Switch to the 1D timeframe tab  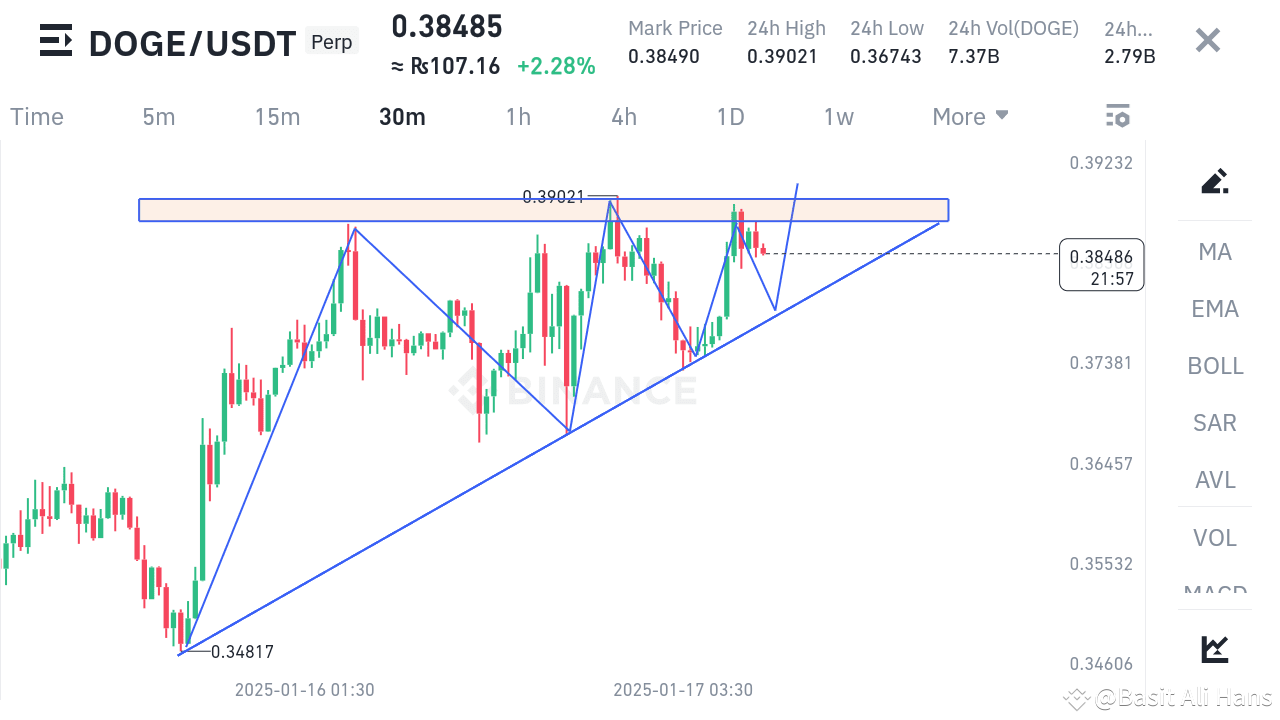[x=730, y=116]
